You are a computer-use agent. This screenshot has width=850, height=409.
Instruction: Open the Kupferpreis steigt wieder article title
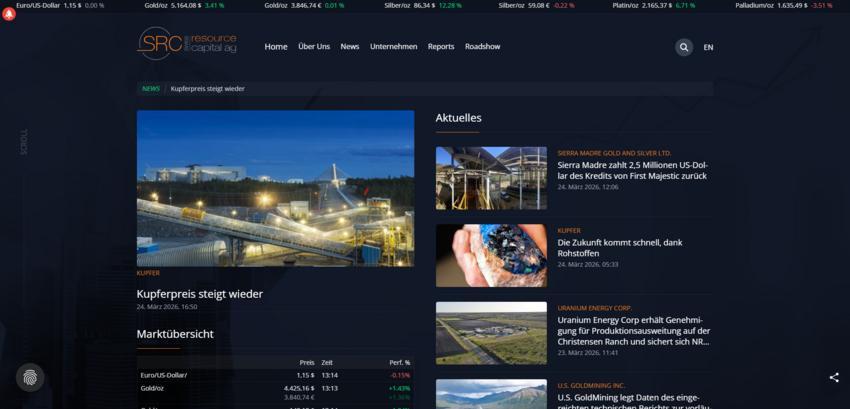200,294
